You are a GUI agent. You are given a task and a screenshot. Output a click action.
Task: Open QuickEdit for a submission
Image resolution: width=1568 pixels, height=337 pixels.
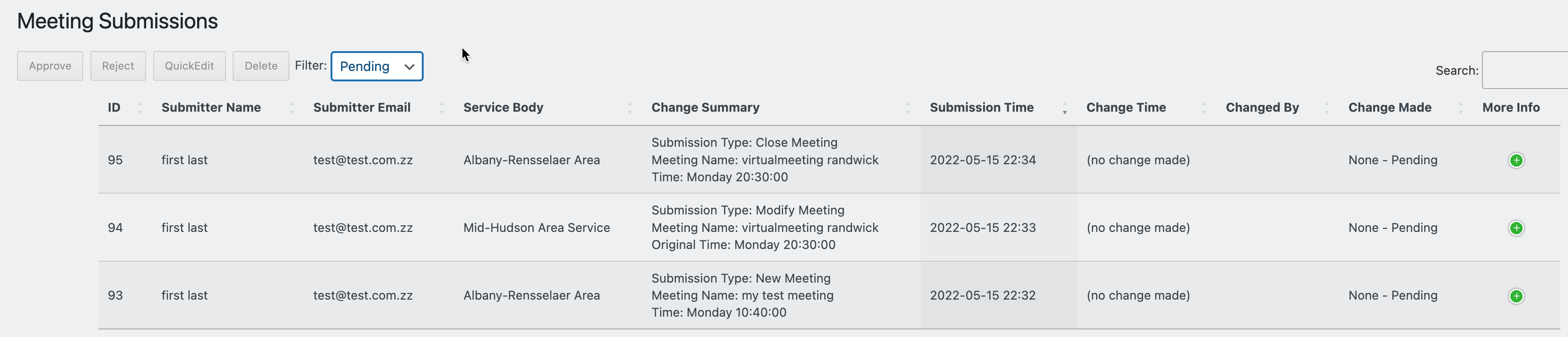[x=189, y=65]
